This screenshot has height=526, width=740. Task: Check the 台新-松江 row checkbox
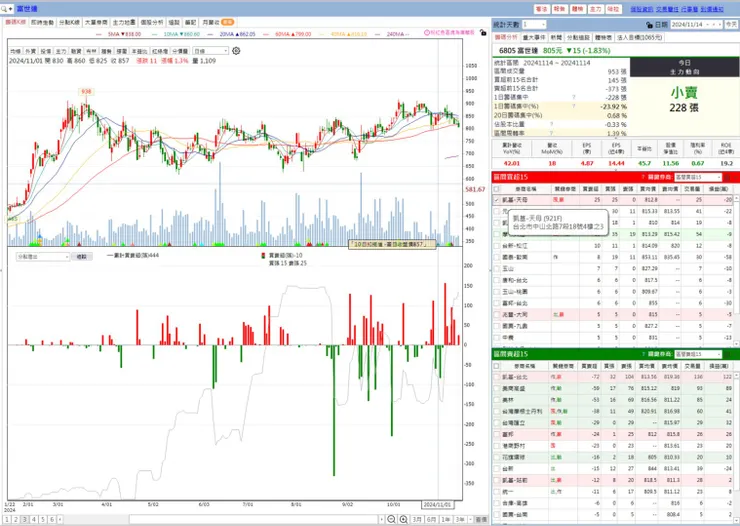pos(496,246)
